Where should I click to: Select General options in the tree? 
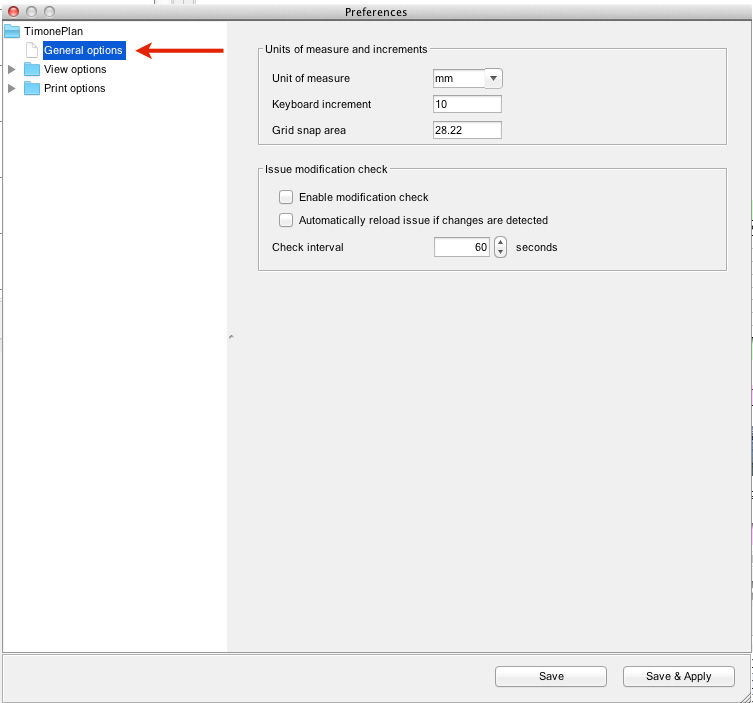click(83, 50)
